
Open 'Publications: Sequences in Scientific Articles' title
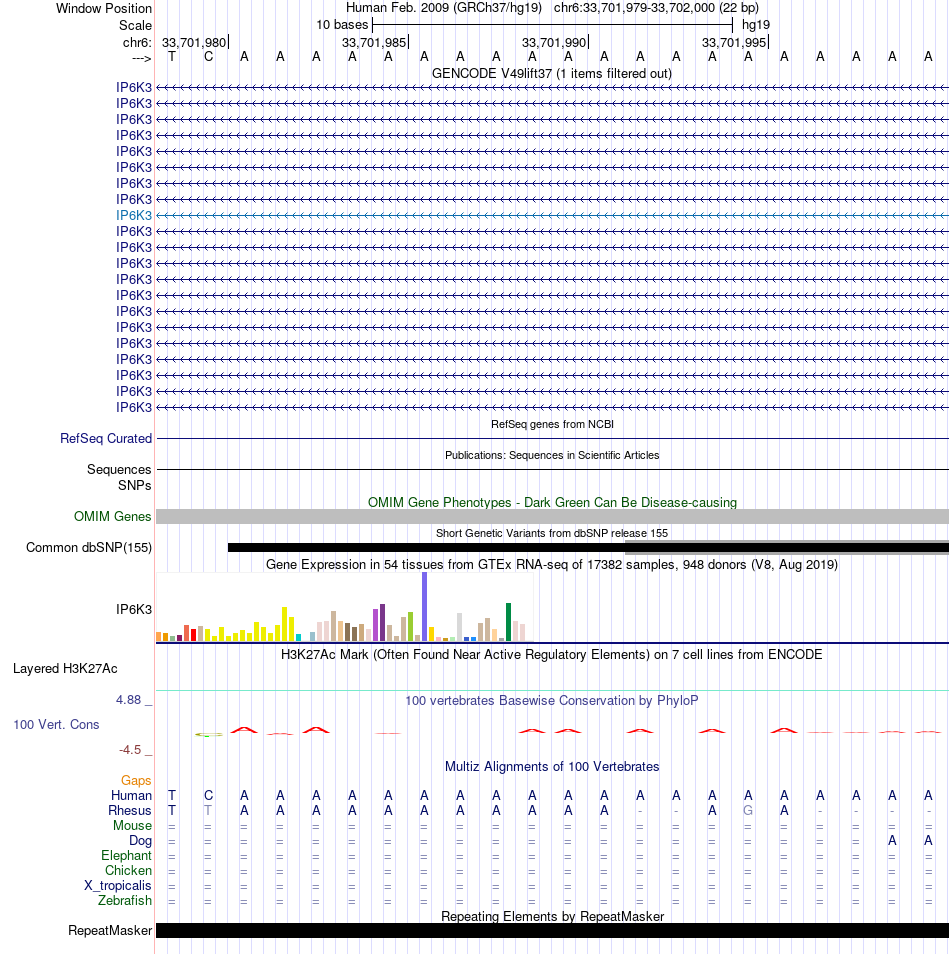pos(552,455)
